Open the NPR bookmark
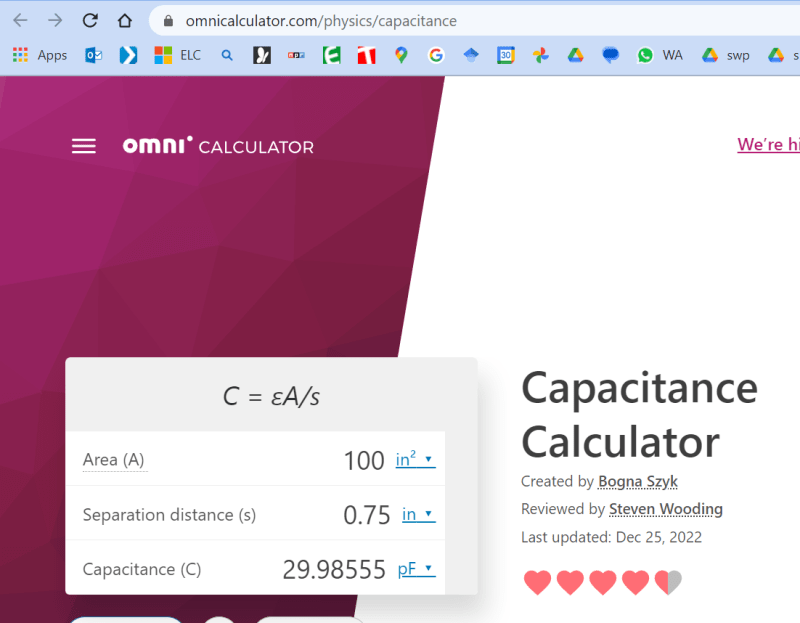The width and height of the screenshot is (800, 623). pos(296,55)
